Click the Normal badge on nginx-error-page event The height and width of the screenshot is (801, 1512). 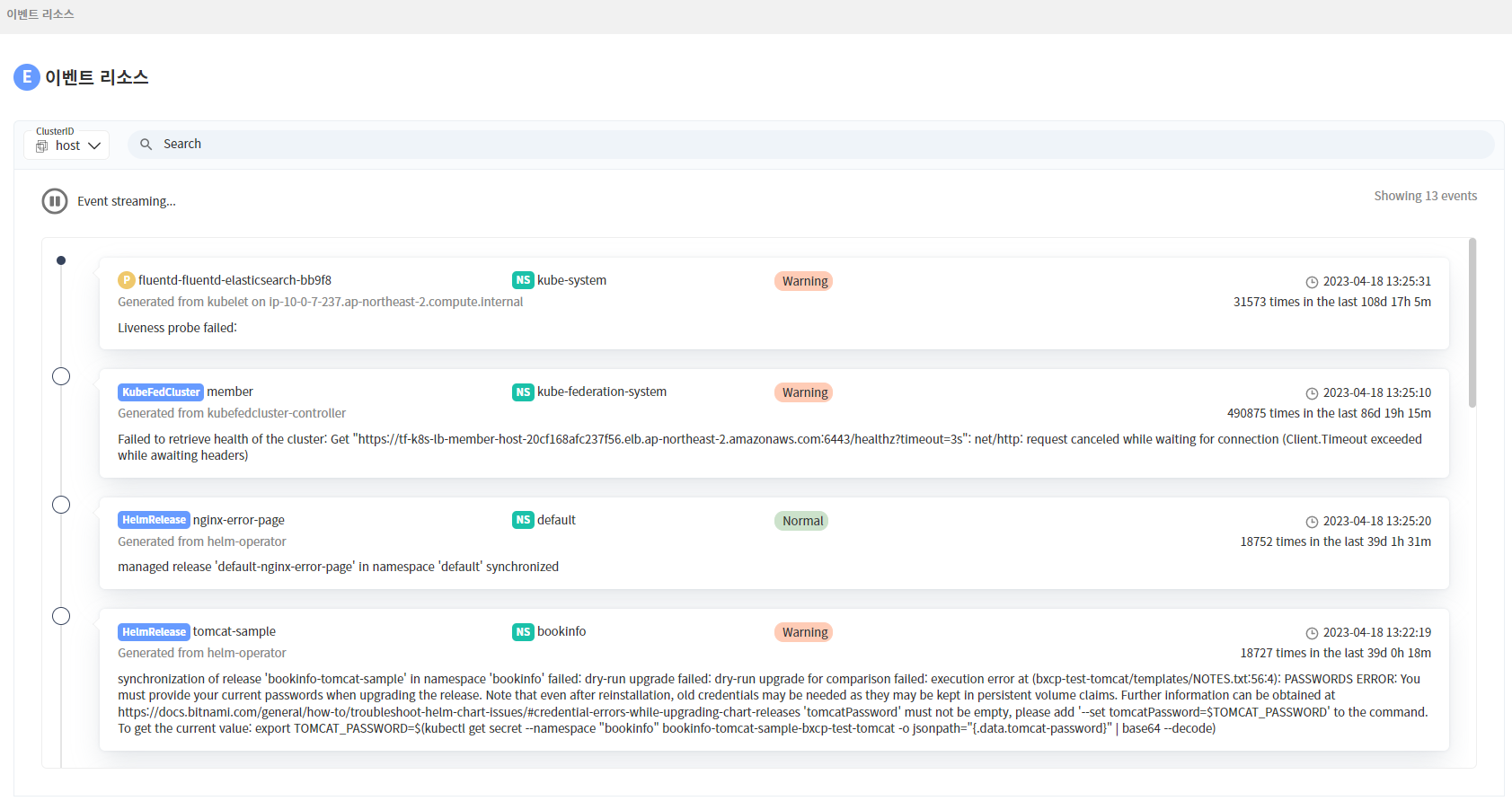point(801,521)
